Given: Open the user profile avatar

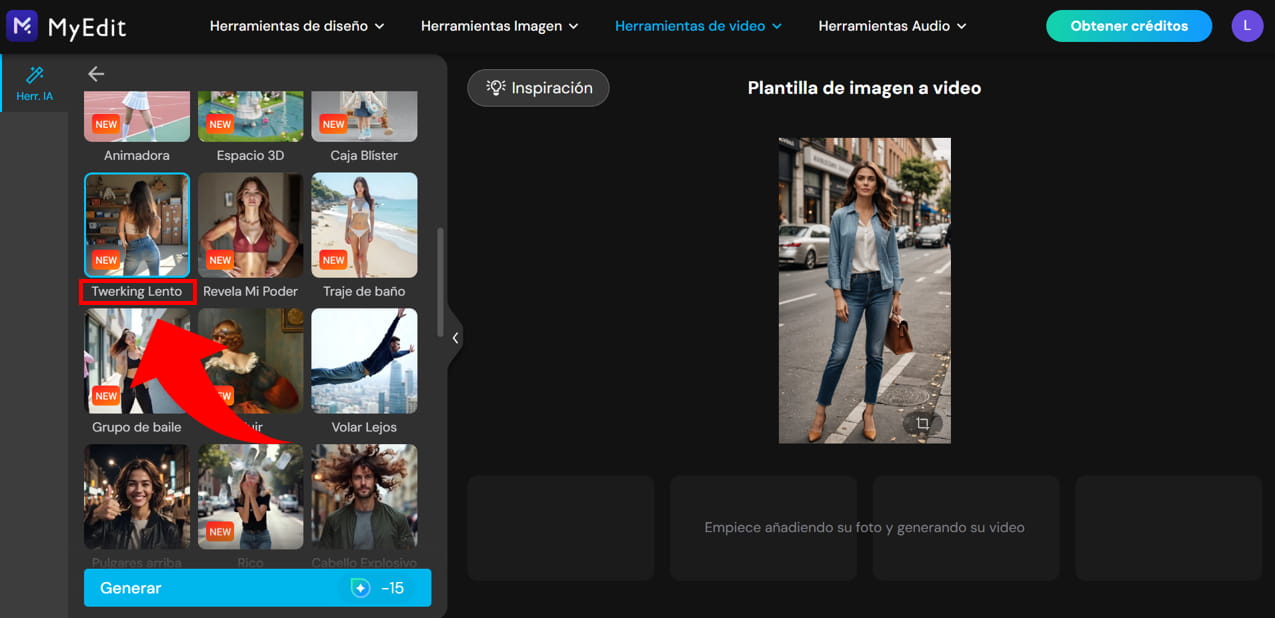Looking at the screenshot, I should point(1247,25).
